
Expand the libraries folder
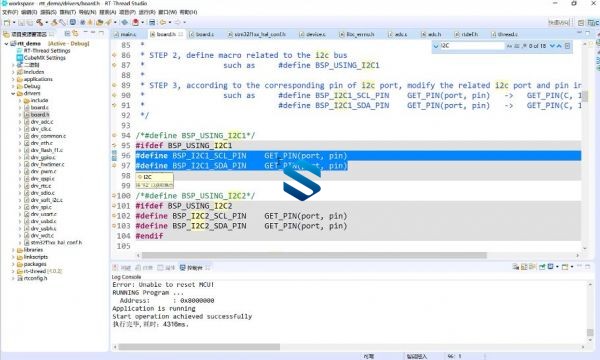click(13, 250)
